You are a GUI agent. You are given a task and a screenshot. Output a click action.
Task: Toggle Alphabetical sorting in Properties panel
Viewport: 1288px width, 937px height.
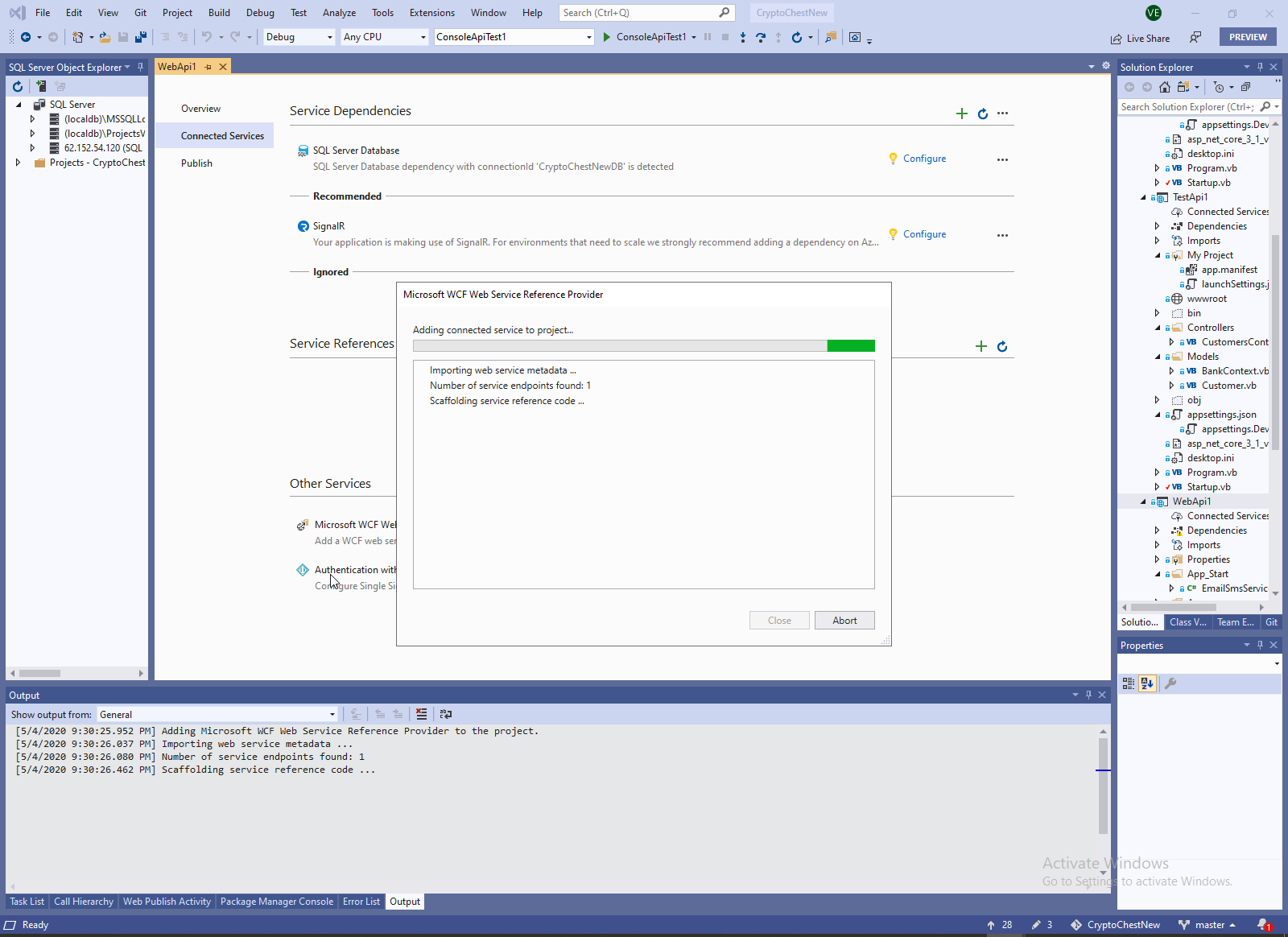click(x=1147, y=683)
